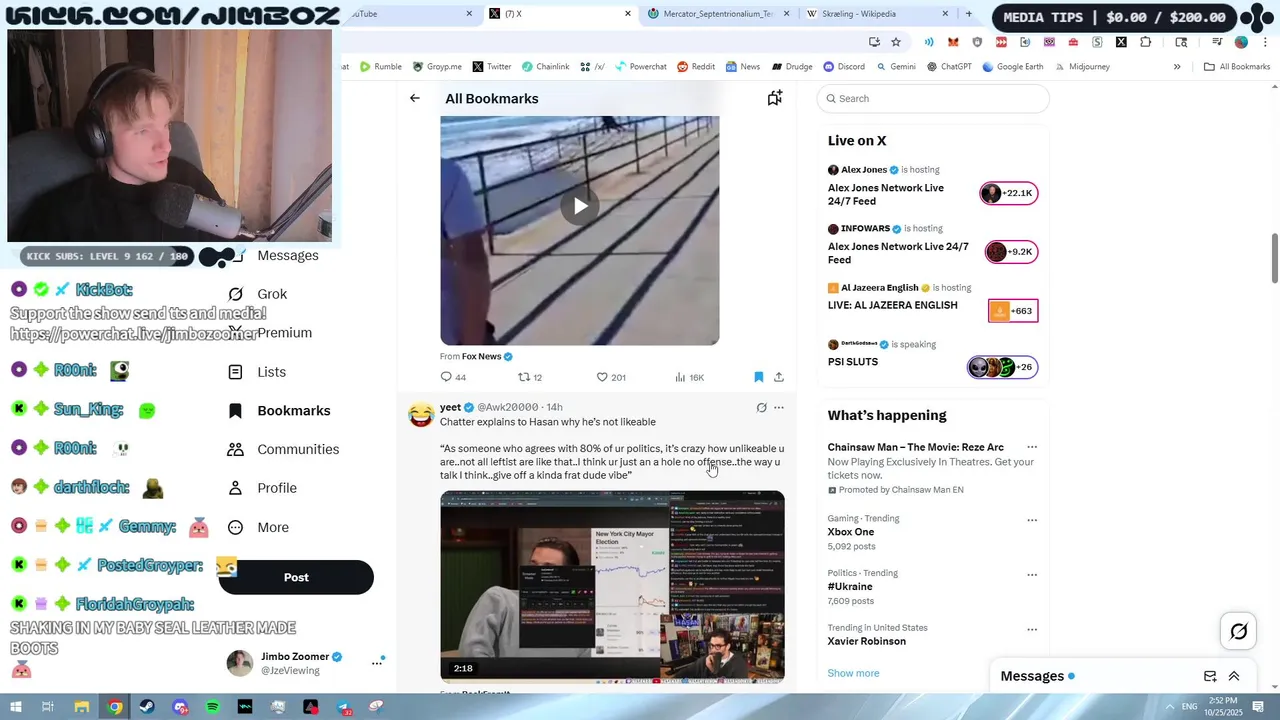Open account menu next to Jimbo Zoomer
The height and width of the screenshot is (720, 1280).
pos(377,662)
